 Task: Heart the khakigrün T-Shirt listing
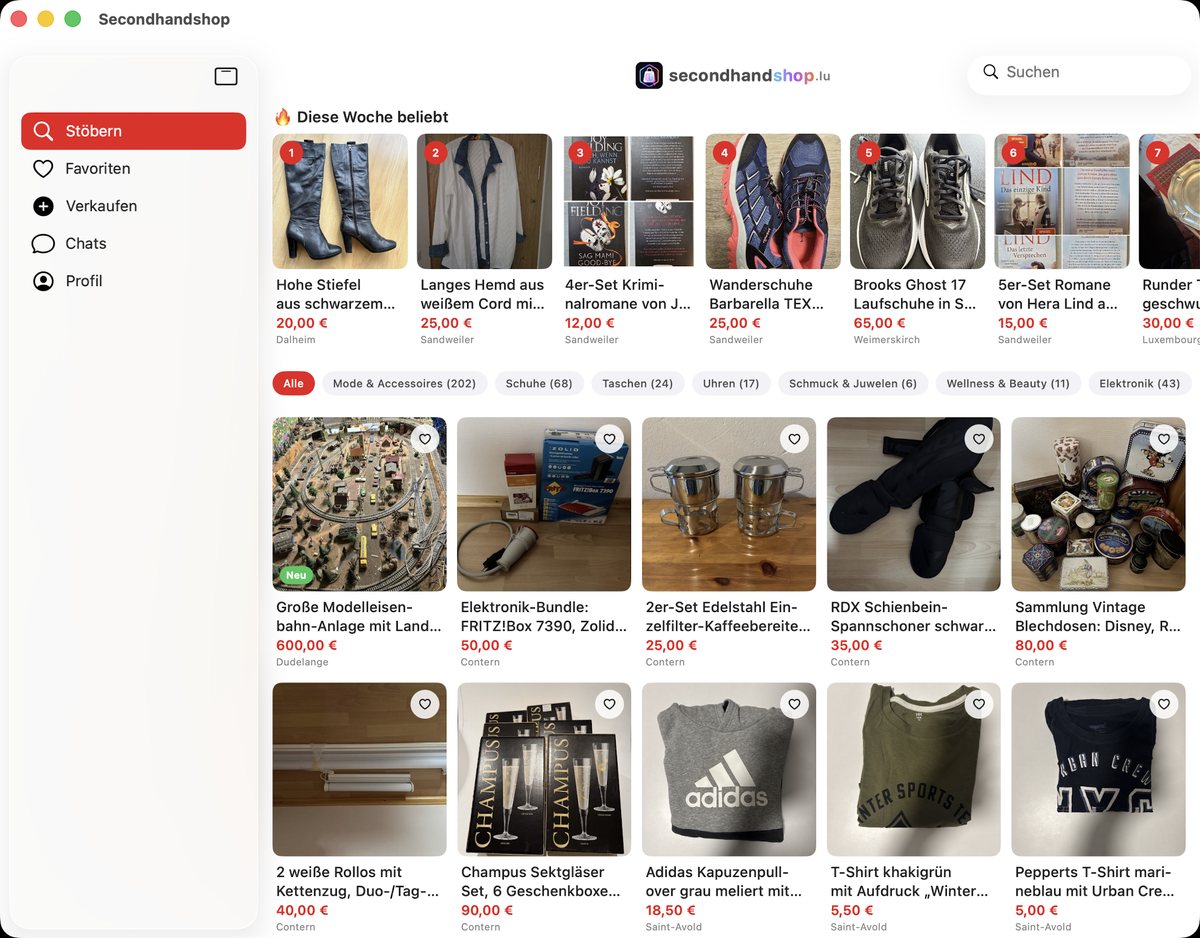click(979, 705)
